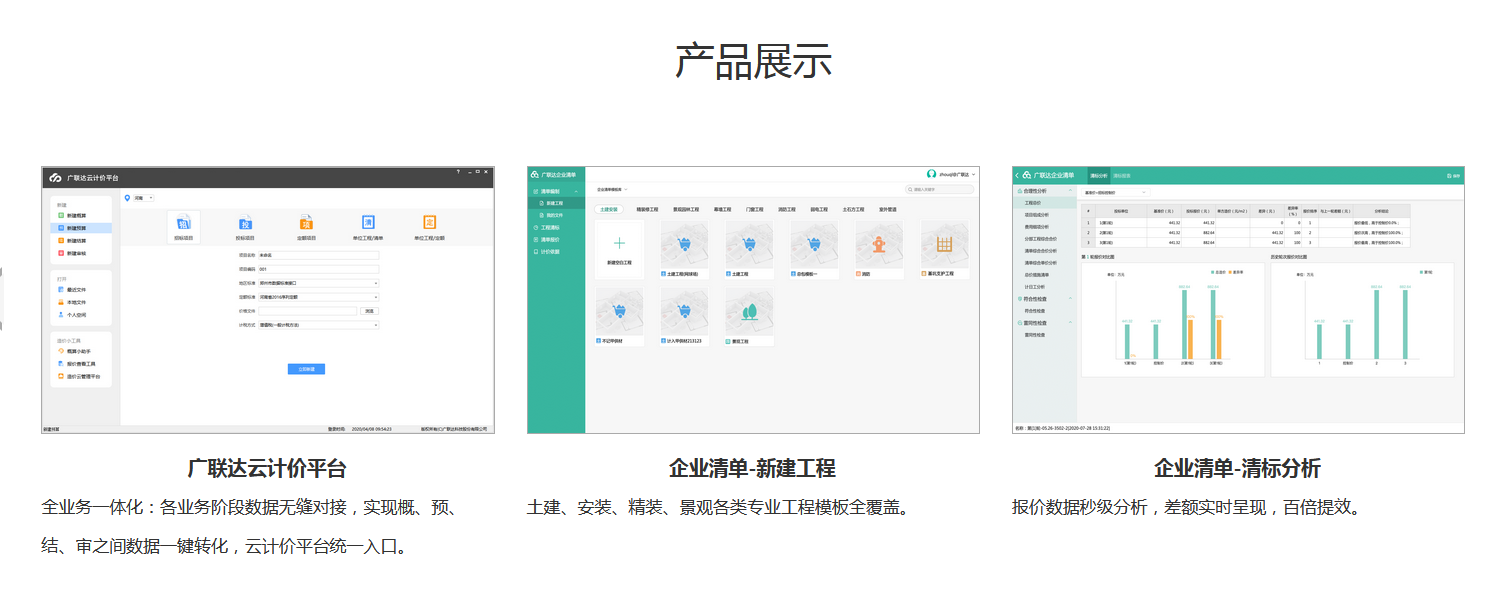Select the orange 定额项目 icon

306,223
